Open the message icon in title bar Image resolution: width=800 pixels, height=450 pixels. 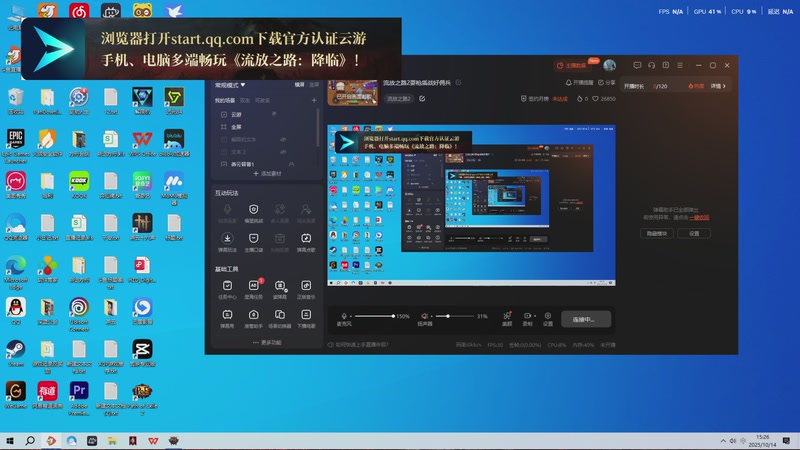pos(637,65)
